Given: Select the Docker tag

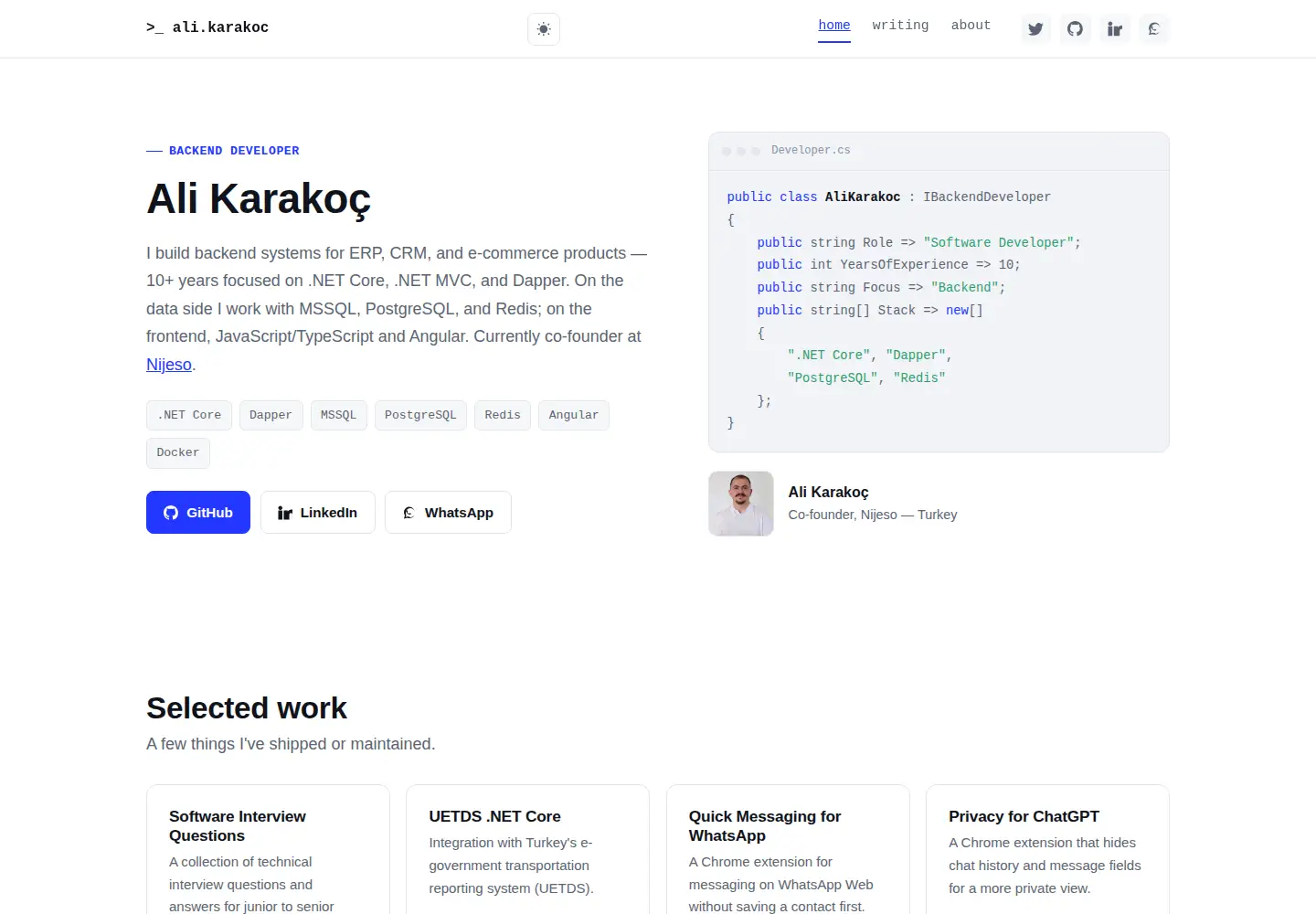Looking at the screenshot, I should [x=178, y=452].
